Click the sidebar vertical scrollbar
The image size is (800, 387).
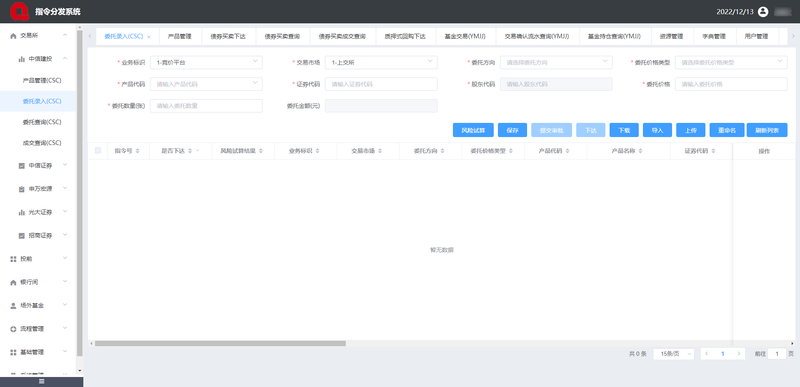click(79, 193)
